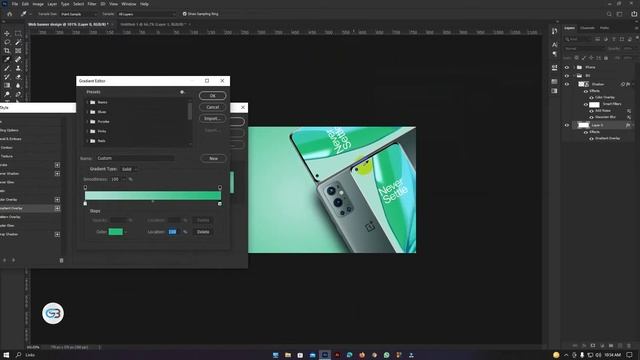Open presets gear menu in Gradient Editor

tap(182, 92)
